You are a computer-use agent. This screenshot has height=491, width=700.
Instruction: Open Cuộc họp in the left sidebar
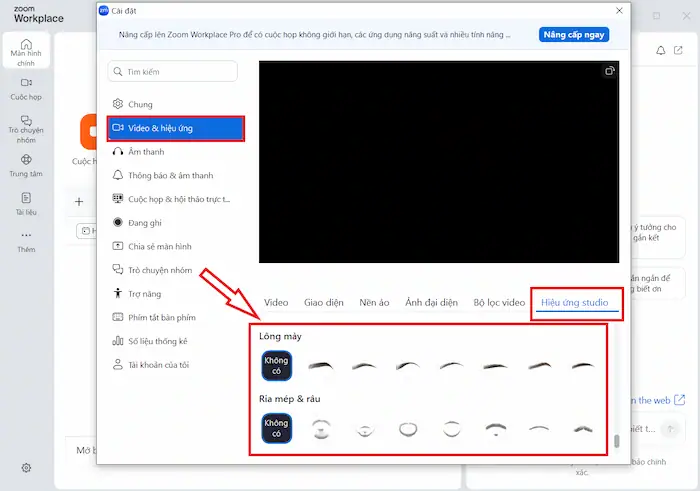[x=26, y=88]
